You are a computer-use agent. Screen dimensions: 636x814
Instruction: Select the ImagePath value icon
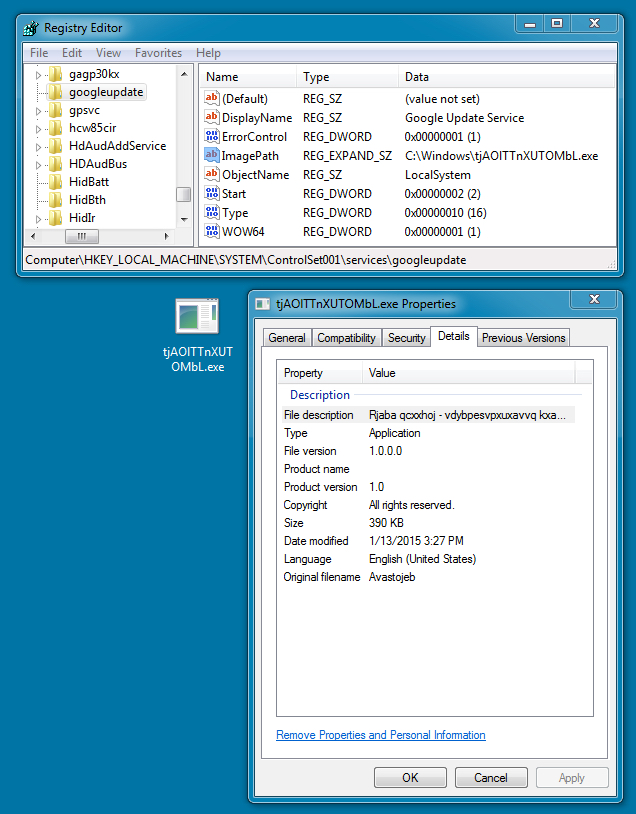click(x=211, y=156)
